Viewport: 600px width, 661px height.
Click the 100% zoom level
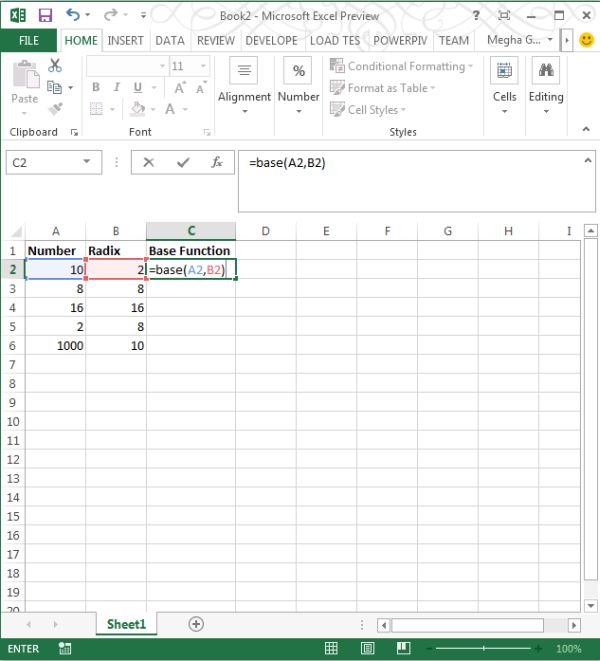click(x=568, y=648)
